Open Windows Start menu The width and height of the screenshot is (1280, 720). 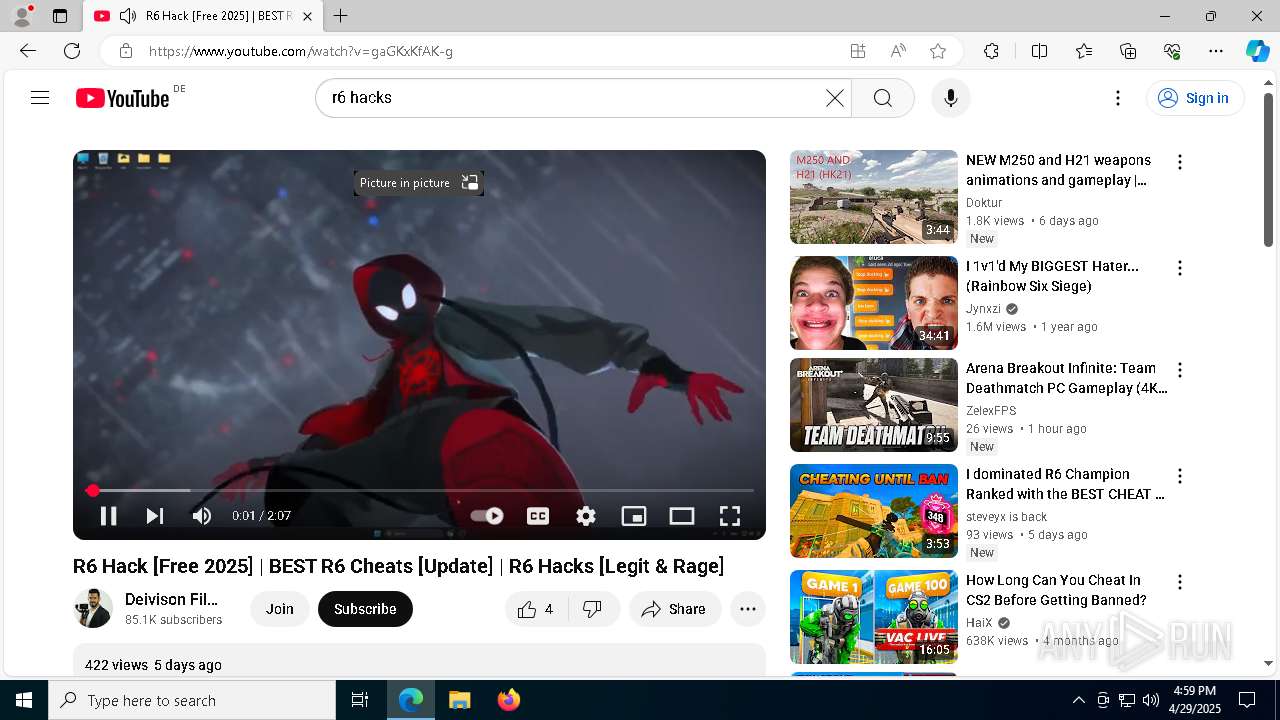[24, 700]
